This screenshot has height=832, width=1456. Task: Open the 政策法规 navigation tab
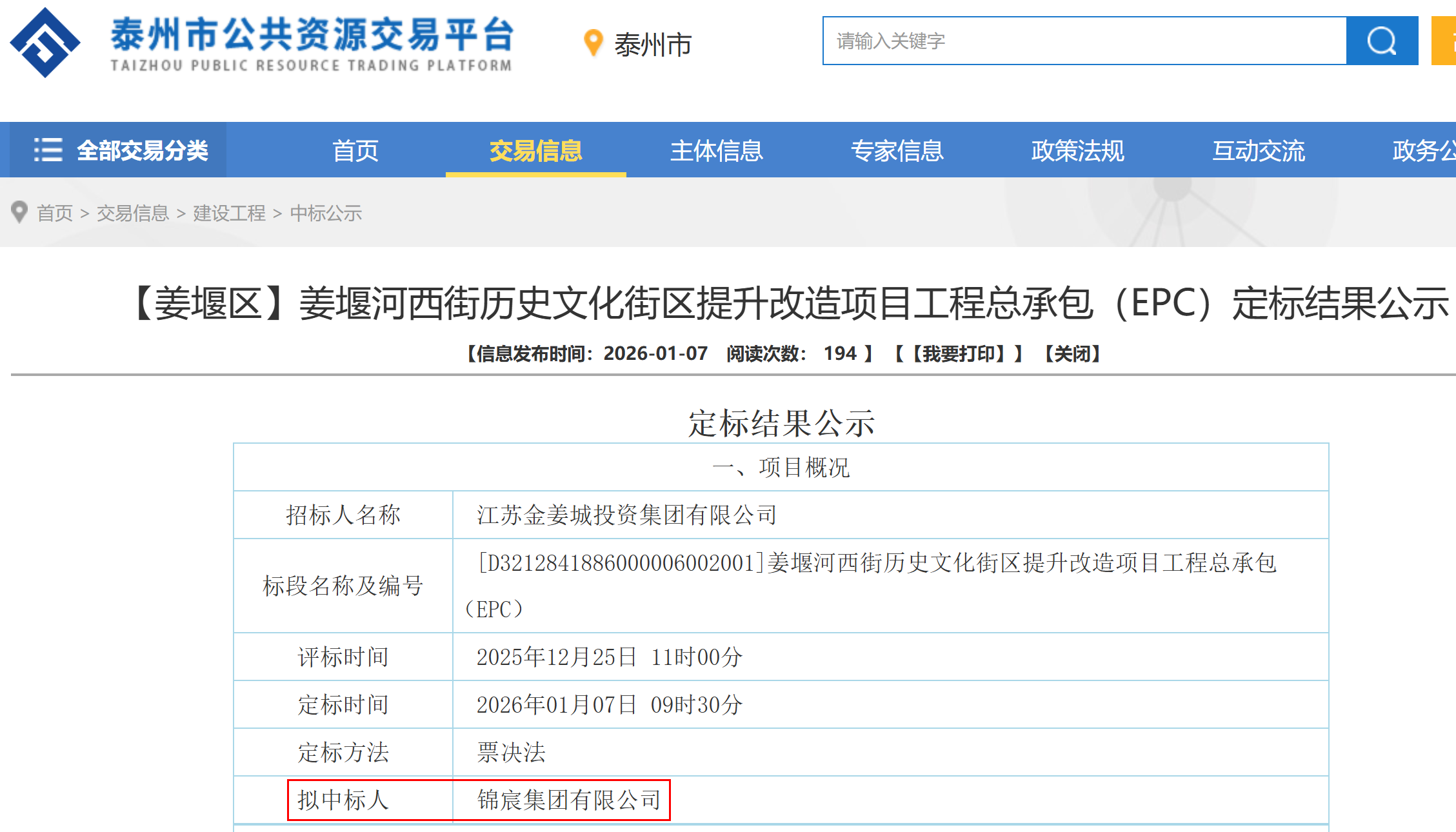tap(1078, 150)
